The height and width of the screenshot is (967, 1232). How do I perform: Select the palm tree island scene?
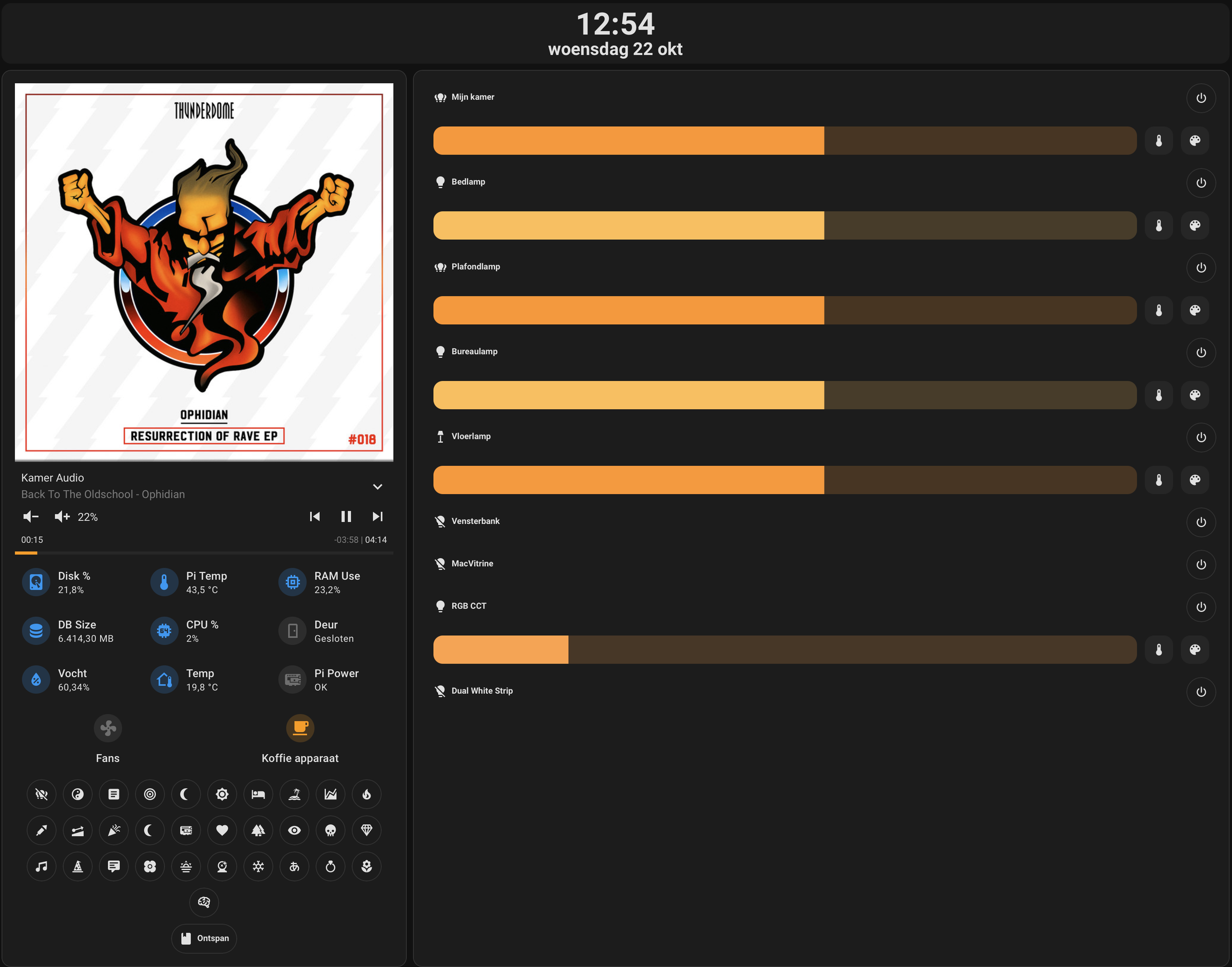294,794
